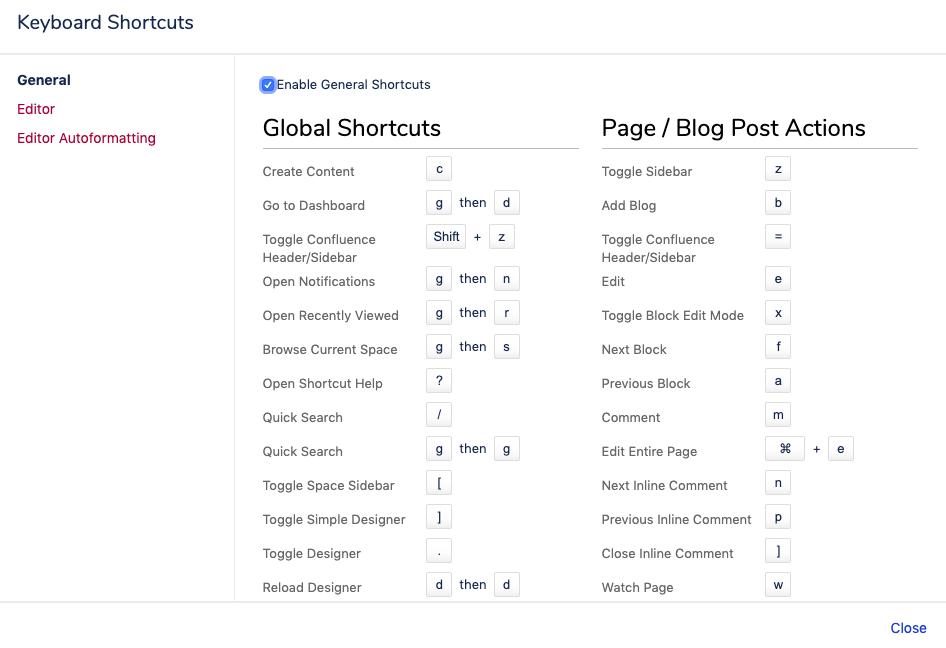Viewport: 946px width, 648px height.
Task: Click 'n' key in Open Notifications row
Action: pyautogui.click(x=507, y=279)
